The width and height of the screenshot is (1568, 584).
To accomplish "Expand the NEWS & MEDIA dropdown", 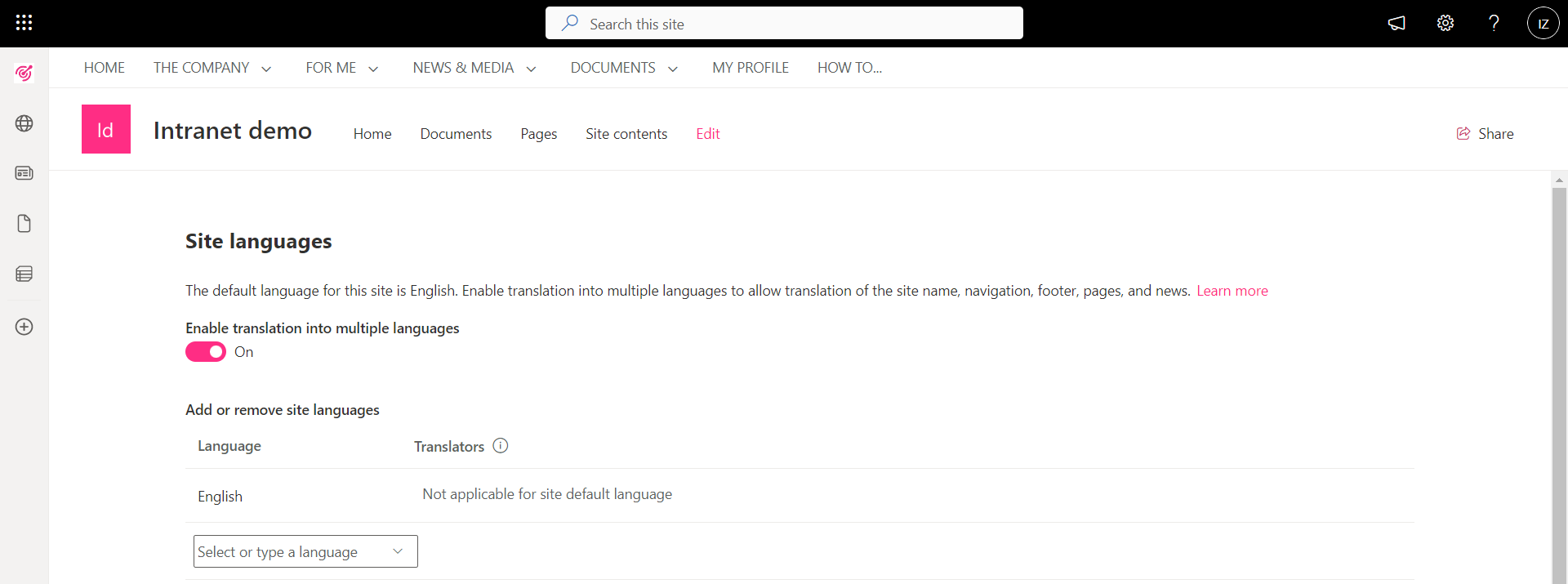I will tap(531, 69).
